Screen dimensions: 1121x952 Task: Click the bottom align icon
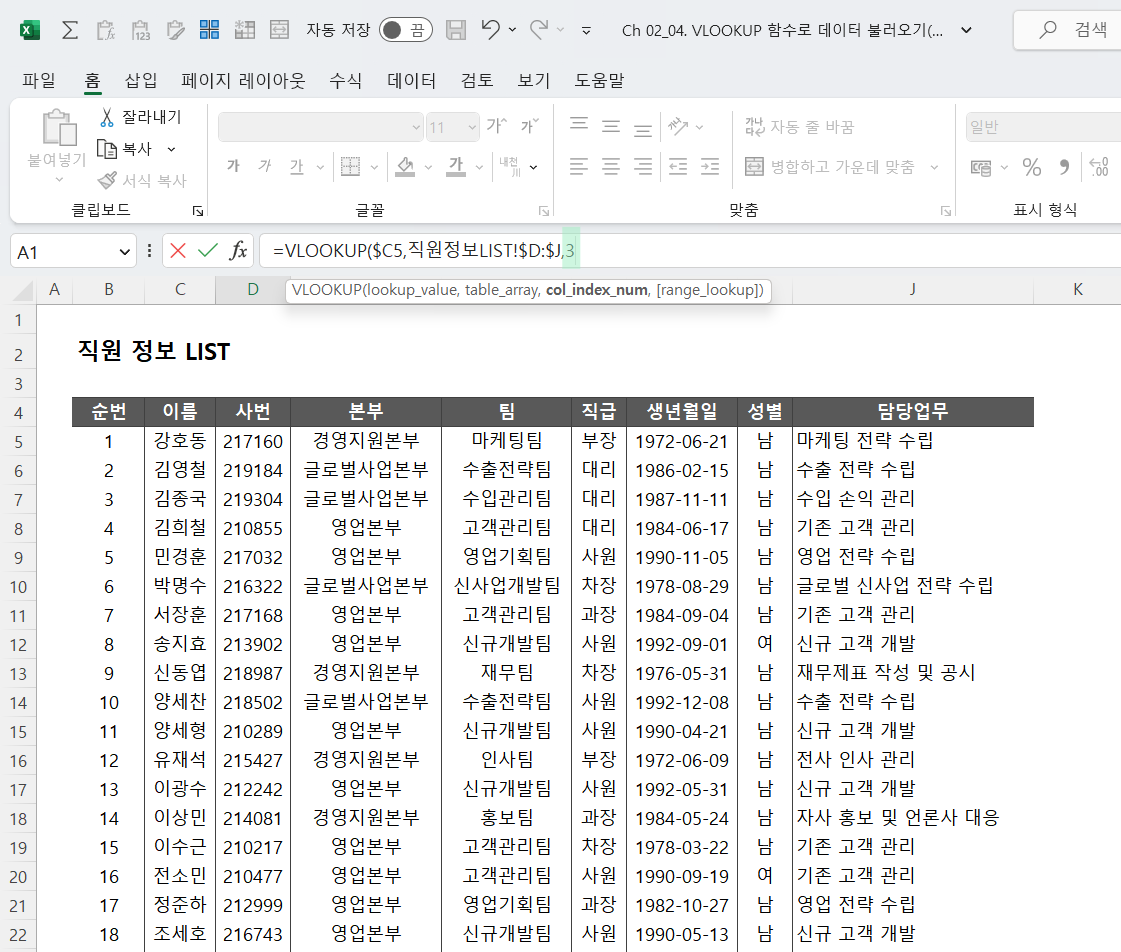click(643, 129)
